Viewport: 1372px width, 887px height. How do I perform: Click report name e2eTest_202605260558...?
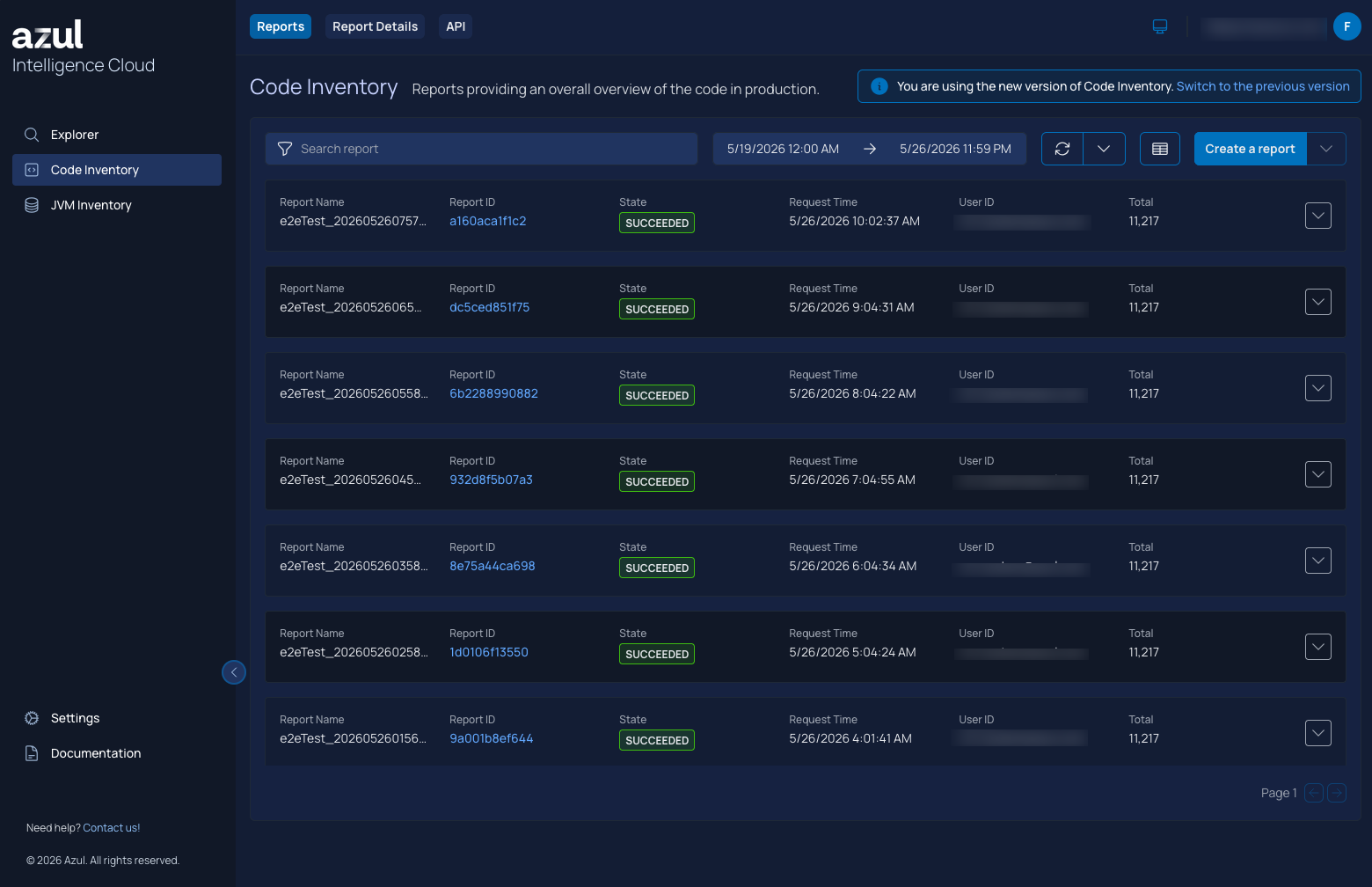point(354,393)
